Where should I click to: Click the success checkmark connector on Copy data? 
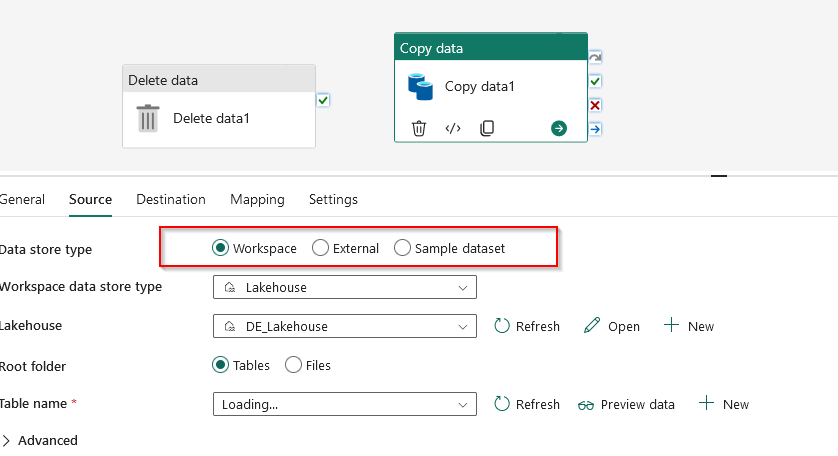coord(595,81)
